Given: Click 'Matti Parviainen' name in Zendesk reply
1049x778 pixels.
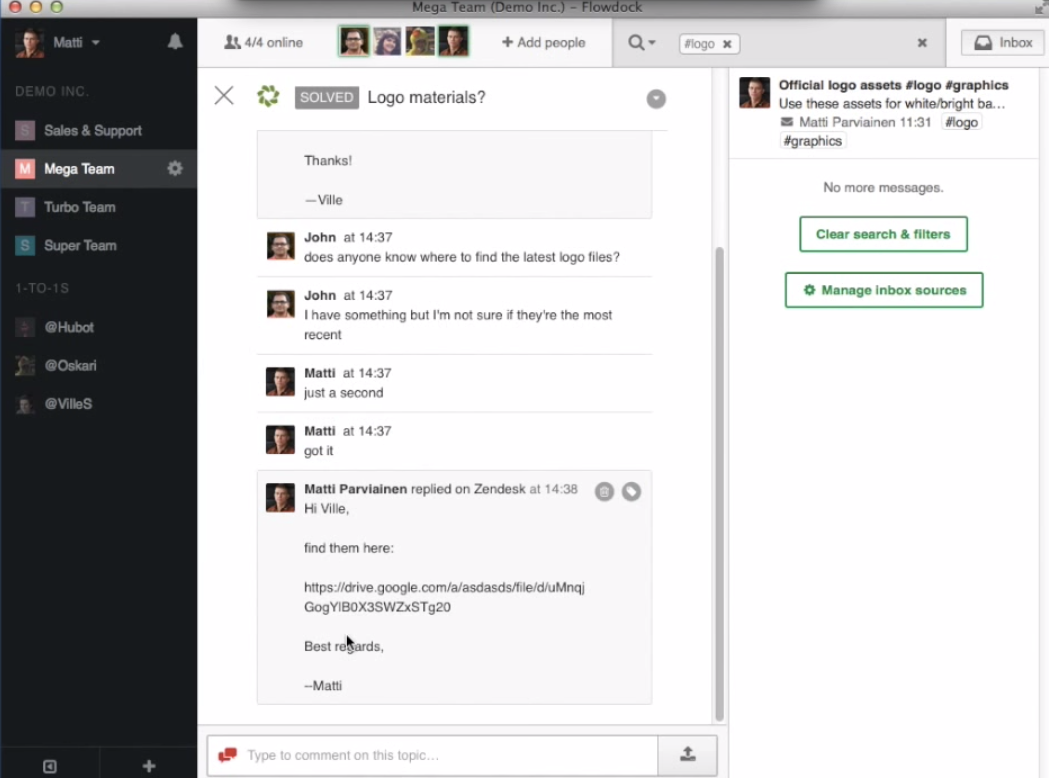Looking at the screenshot, I should point(355,489).
